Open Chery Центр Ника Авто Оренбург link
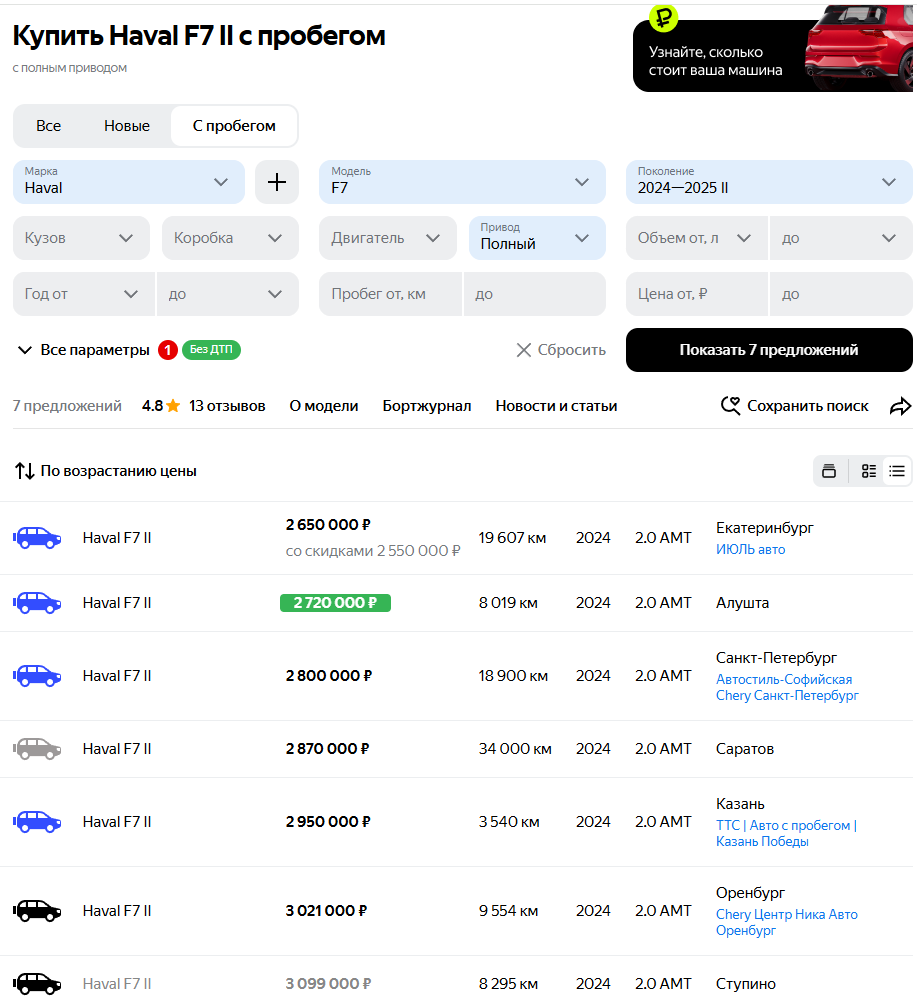 787,923
